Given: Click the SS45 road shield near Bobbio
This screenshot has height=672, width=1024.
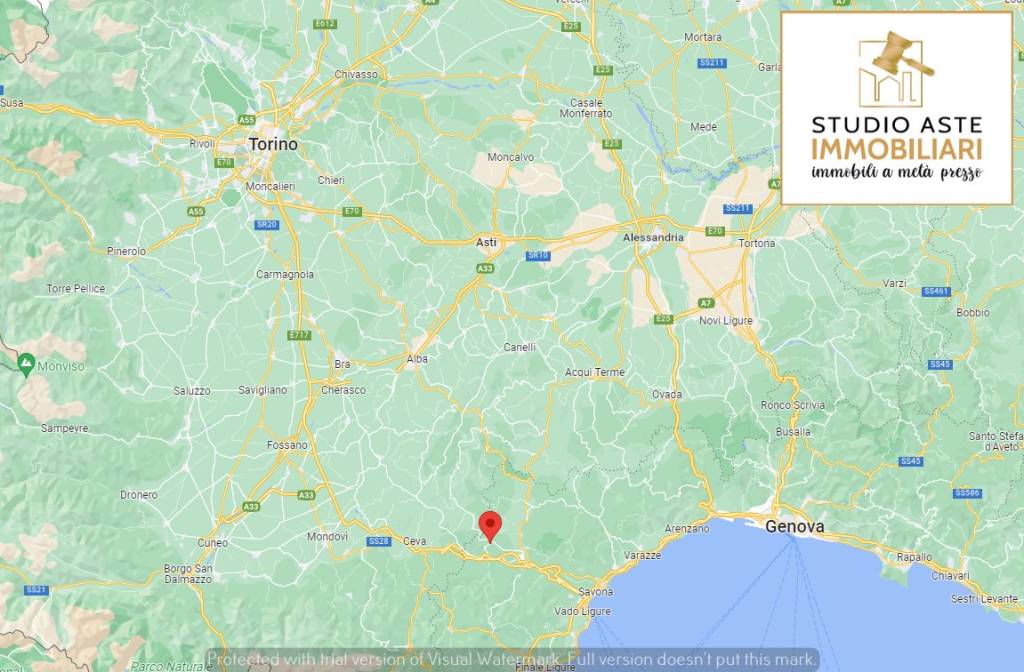Looking at the screenshot, I should [940, 364].
